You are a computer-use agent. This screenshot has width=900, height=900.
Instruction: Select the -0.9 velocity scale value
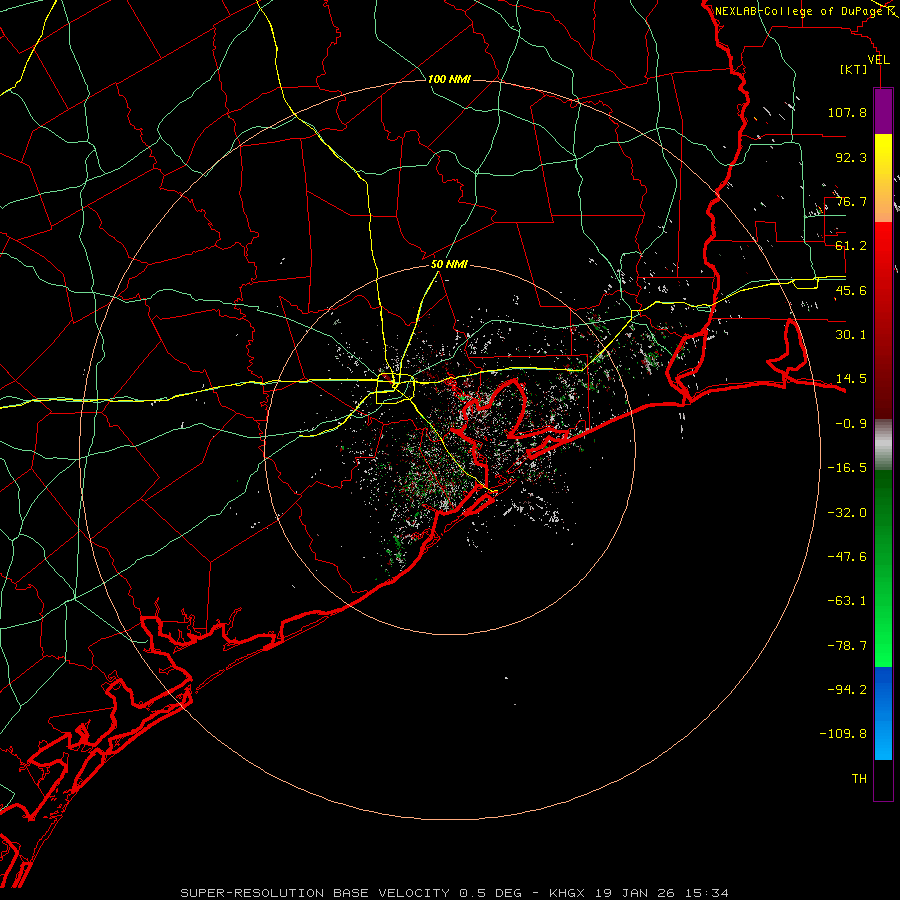(x=851, y=424)
